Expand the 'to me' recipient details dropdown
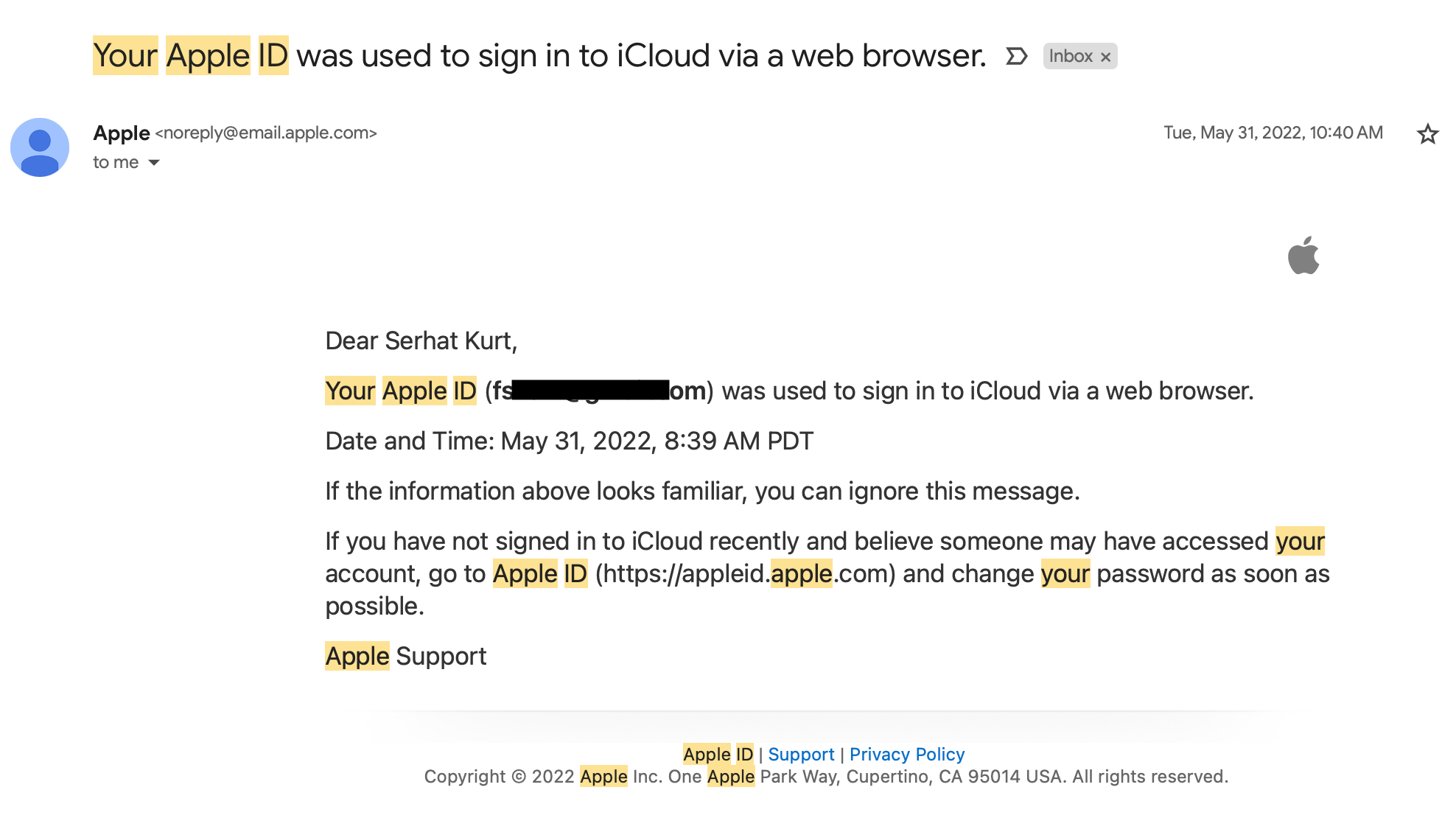1456x818 pixels. tap(154, 162)
